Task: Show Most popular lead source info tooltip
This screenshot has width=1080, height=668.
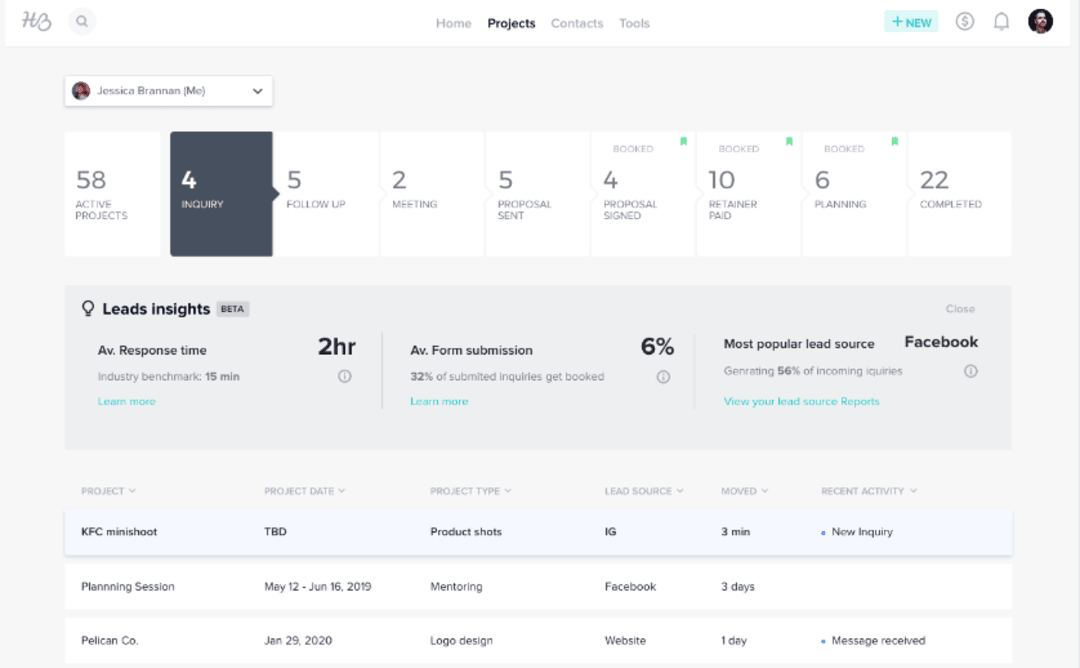Action: (x=970, y=371)
